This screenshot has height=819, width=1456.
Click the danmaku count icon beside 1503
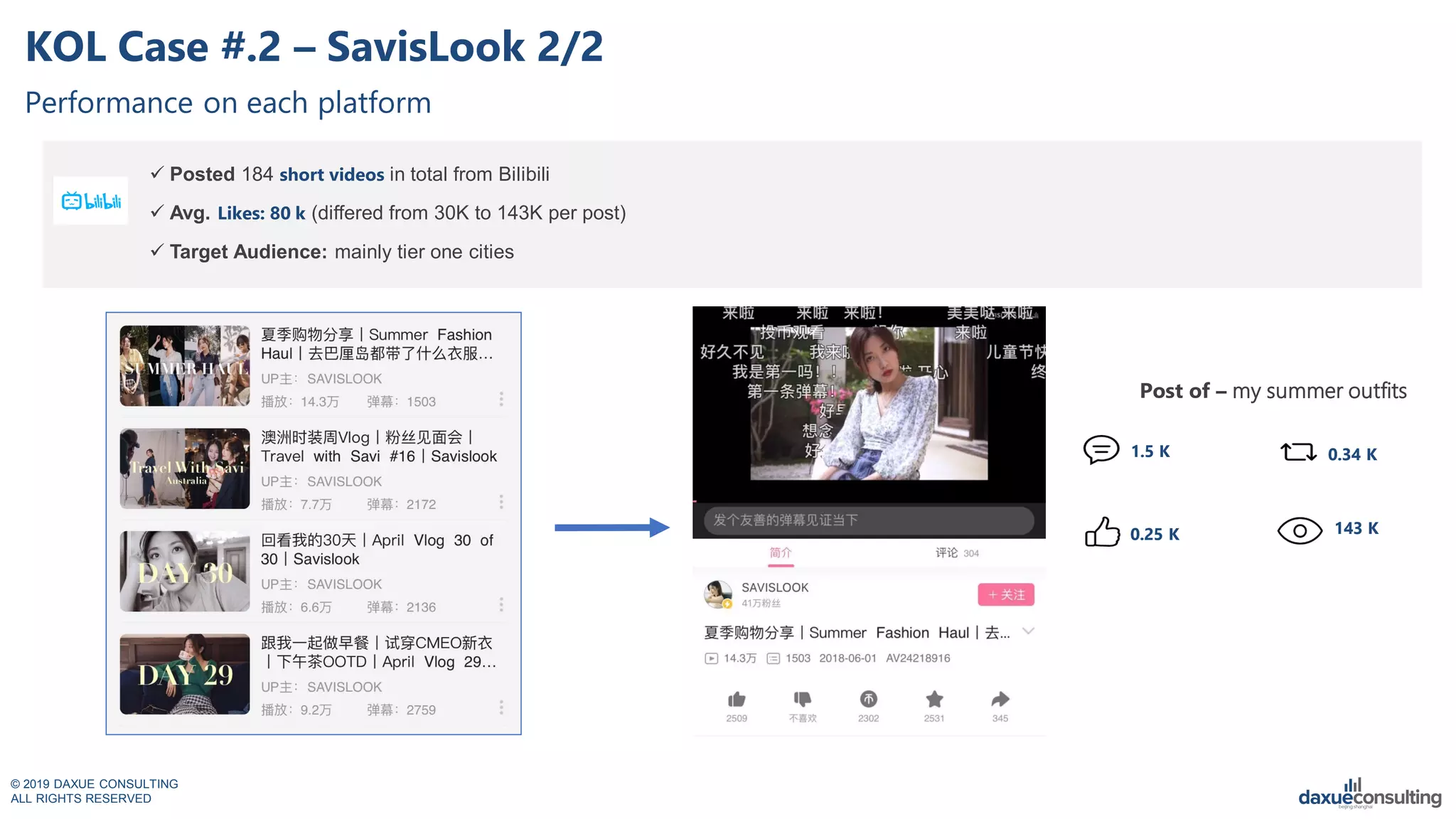pos(773,658)
